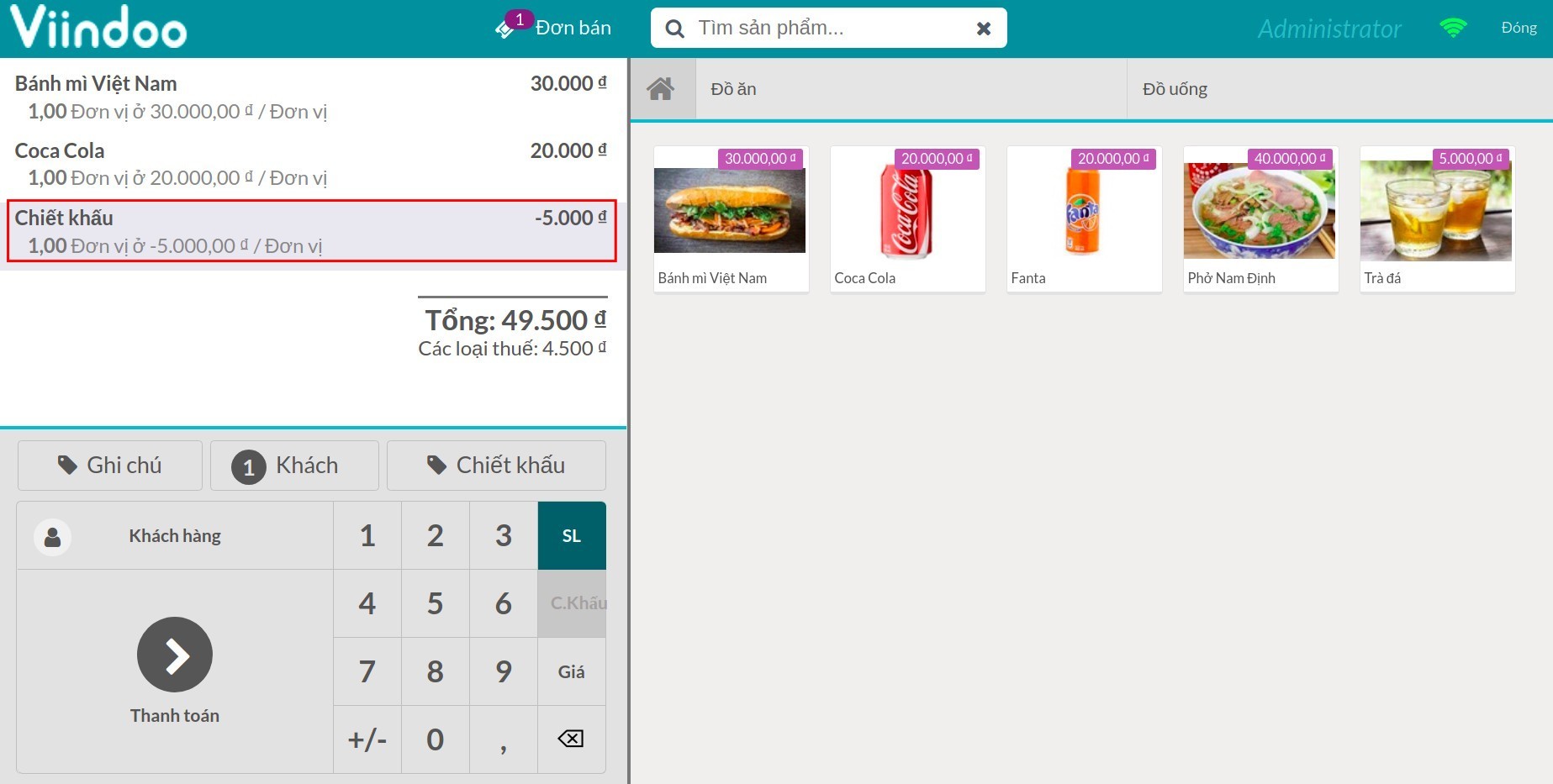Select the Khách hàng customer button
The height and width of the screenshot is (784, 1553).
click(175, 536)
